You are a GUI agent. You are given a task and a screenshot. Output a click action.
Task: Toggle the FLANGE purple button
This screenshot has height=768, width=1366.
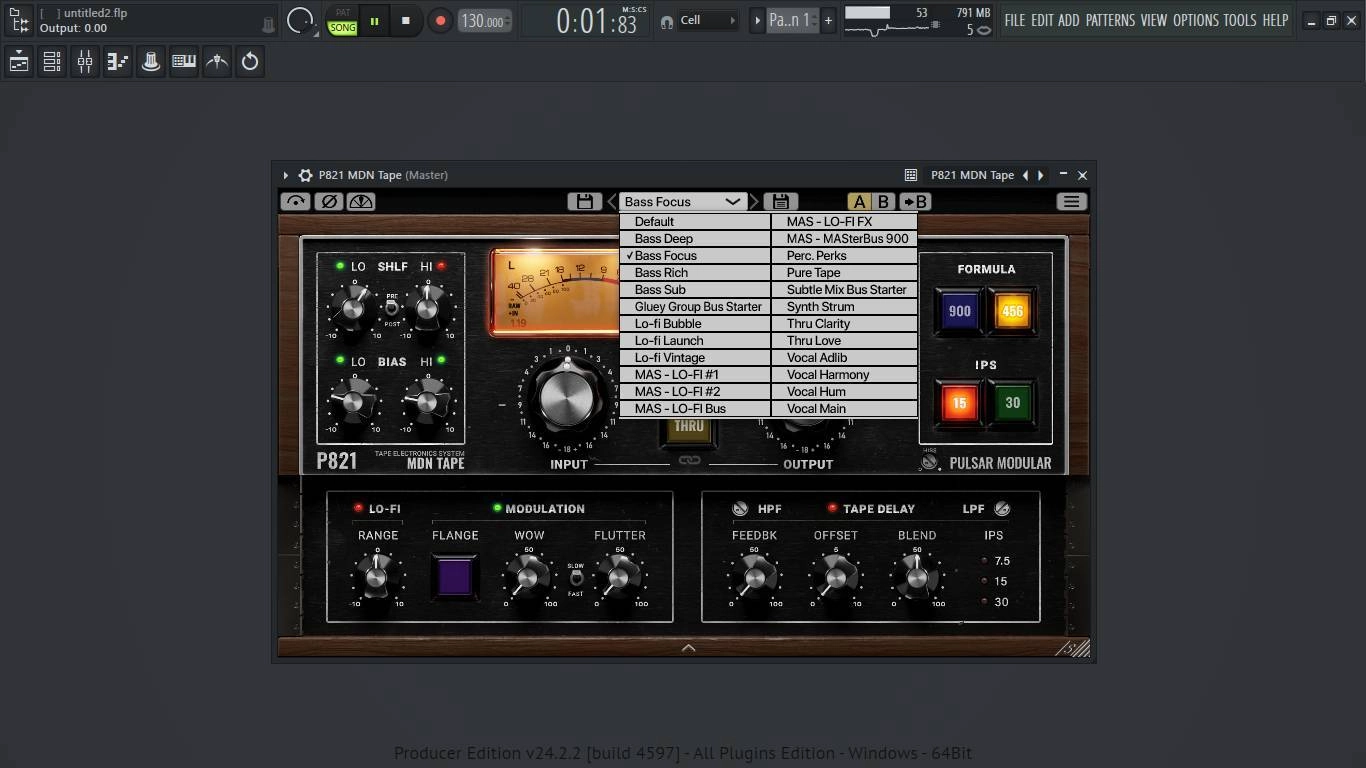click(455, 578)
